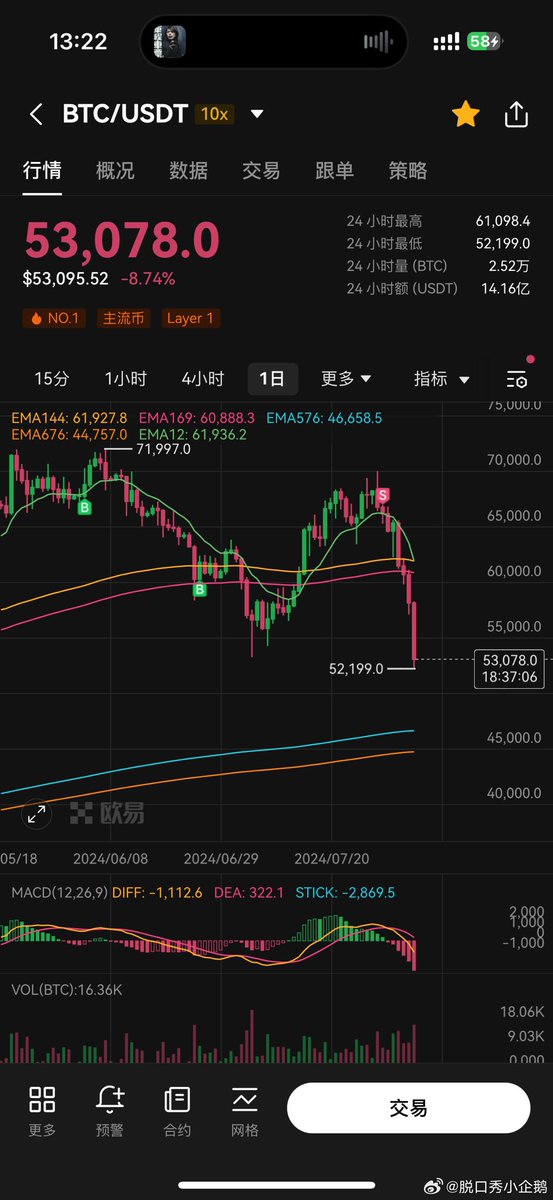Tap the now-playing thumbnail in Dynamic Island
Image resolution: width=553 pixels, height=1200 pixels.
point(169,42)
